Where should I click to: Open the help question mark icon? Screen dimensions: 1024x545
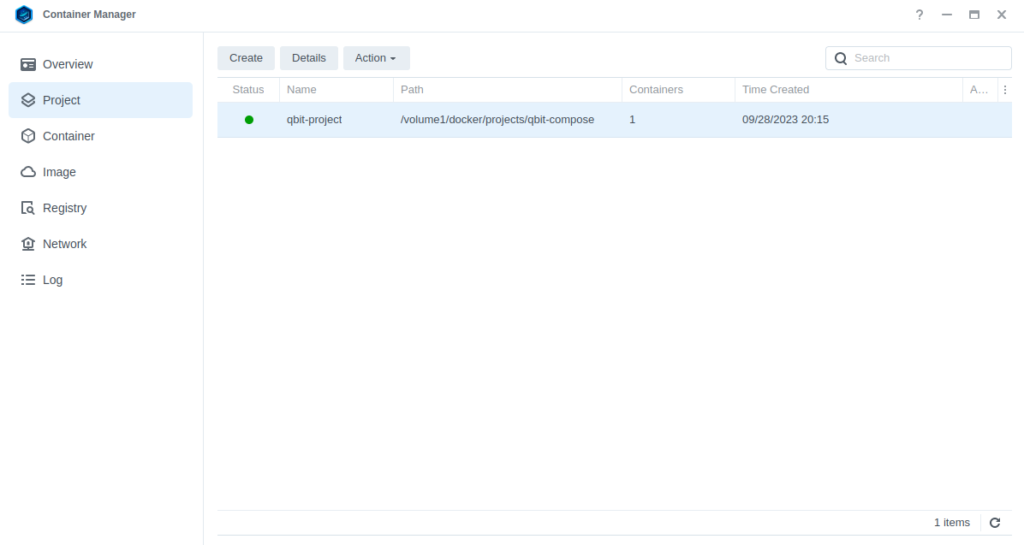(x=919, y=14)
